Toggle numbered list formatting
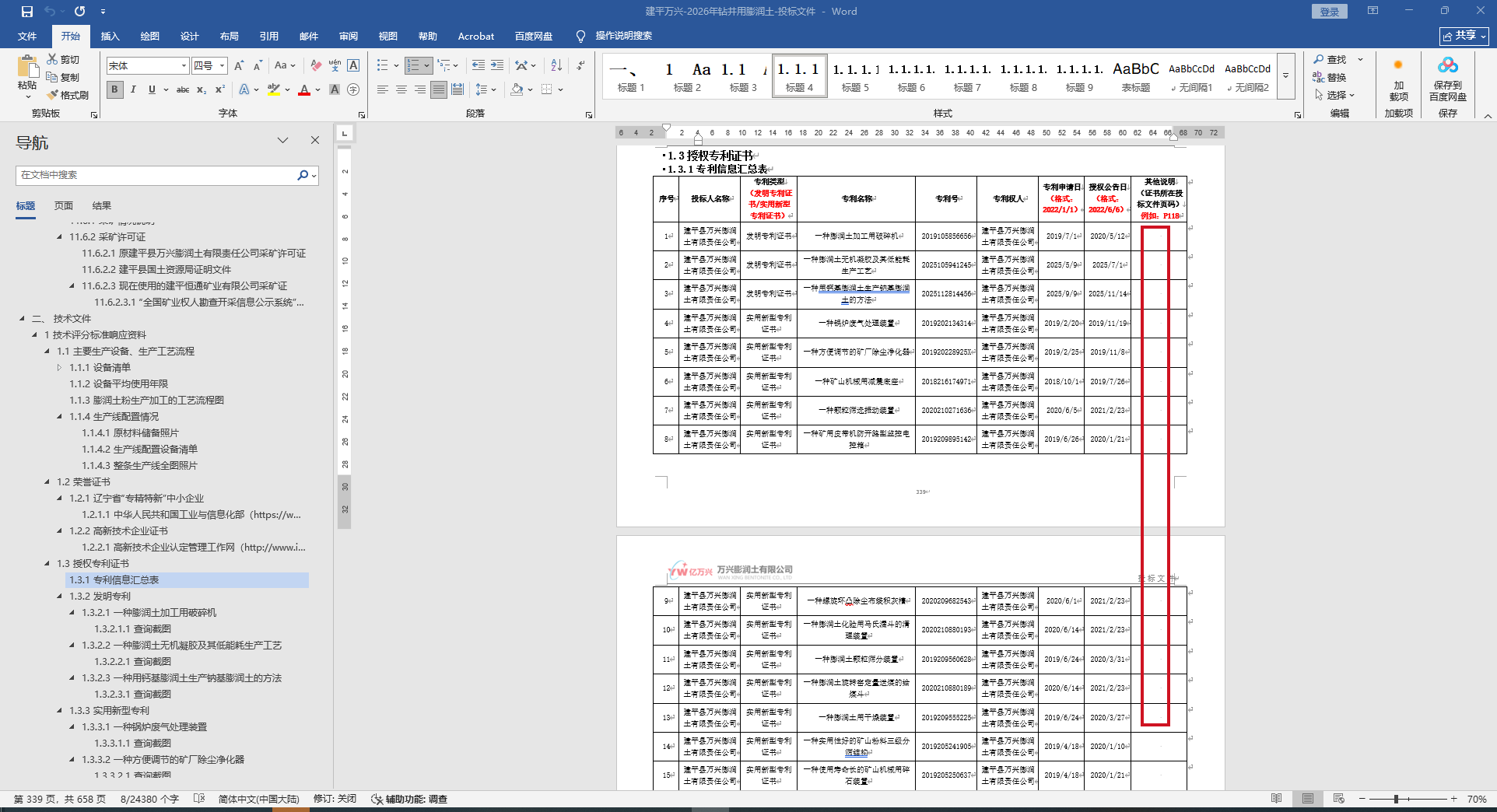The image size is (1497, 812). pos(413,65)
